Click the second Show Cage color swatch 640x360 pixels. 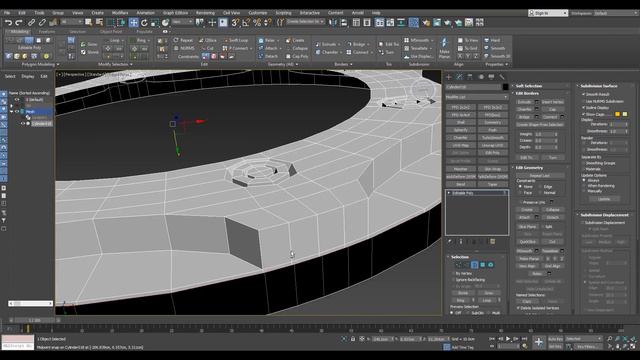625,114
